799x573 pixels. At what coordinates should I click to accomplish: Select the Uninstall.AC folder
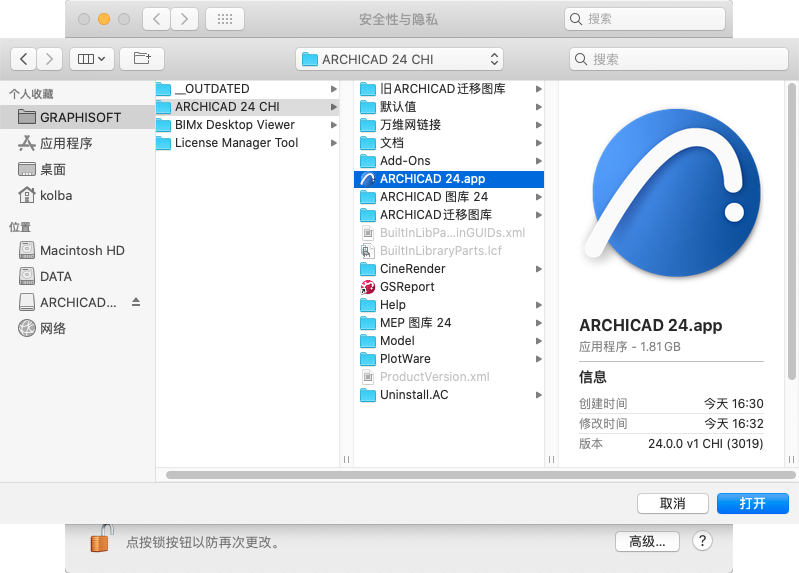[449, 395]
